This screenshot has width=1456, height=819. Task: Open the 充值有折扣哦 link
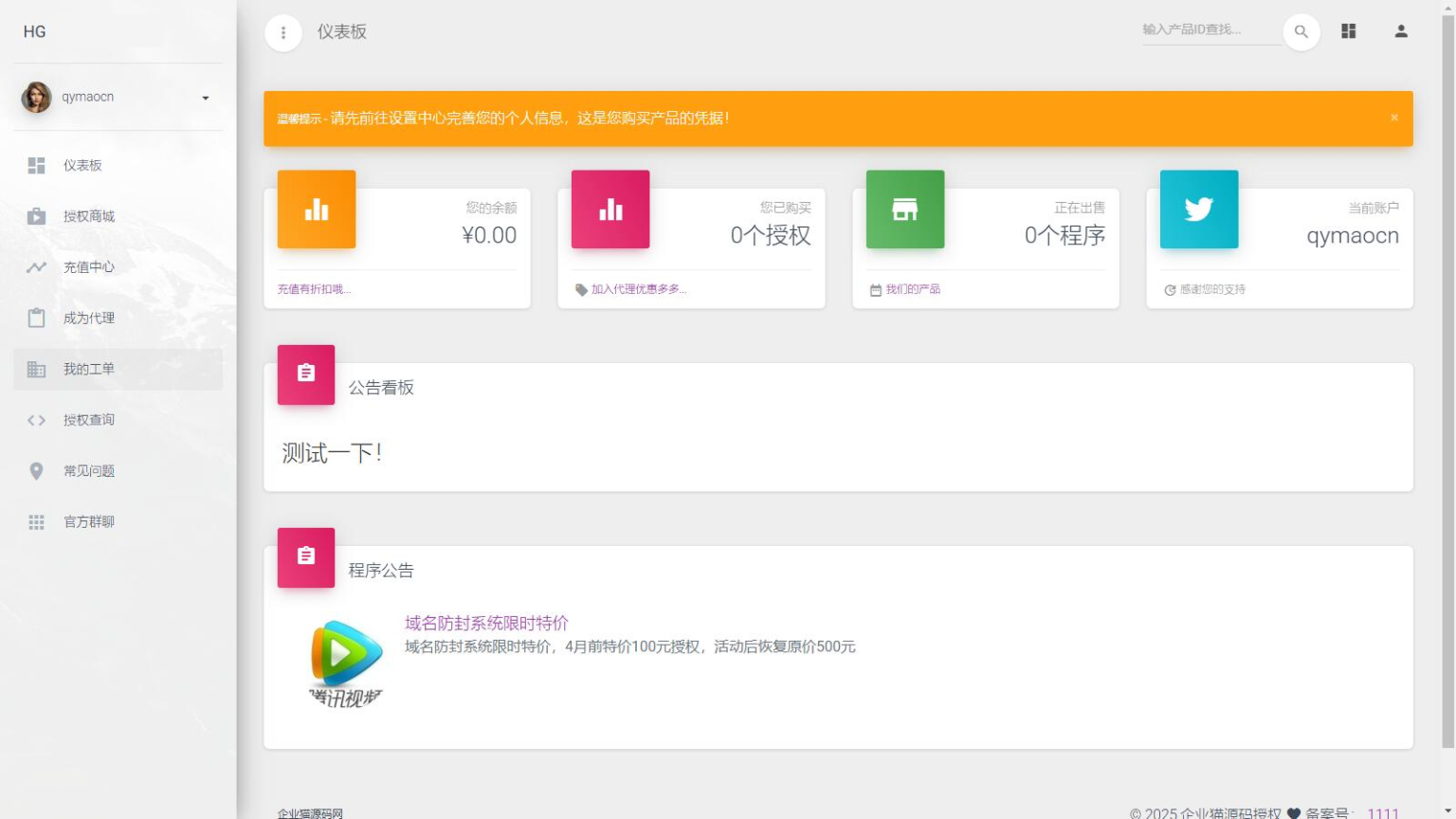313,289
